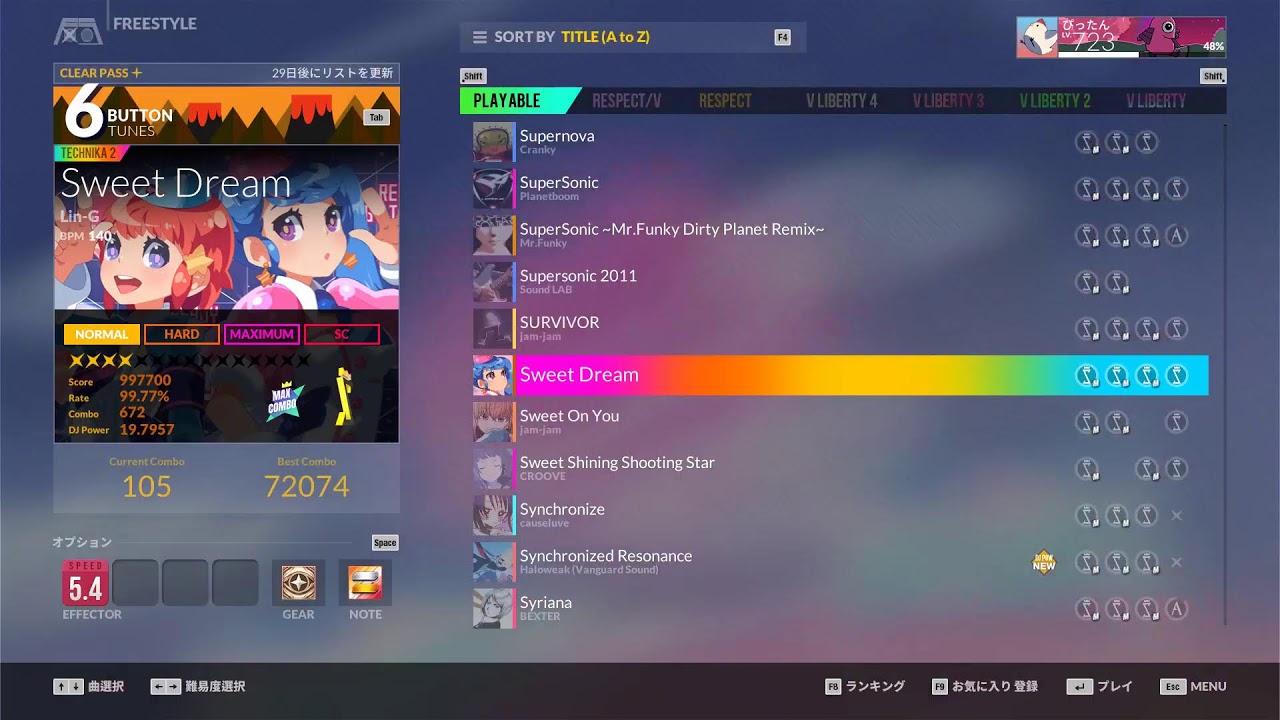Click the Current Combo value 105

pyautogui.click(x=147, y=487)
